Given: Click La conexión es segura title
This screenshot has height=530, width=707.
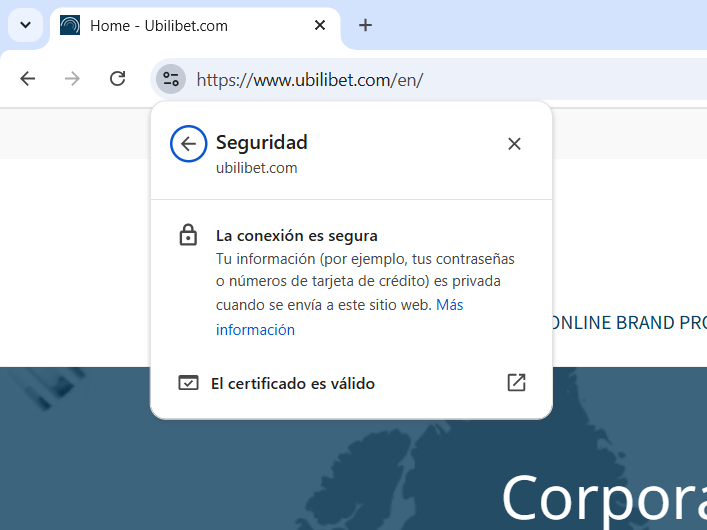Looking at the screenshot, I should tap(297, 236).
